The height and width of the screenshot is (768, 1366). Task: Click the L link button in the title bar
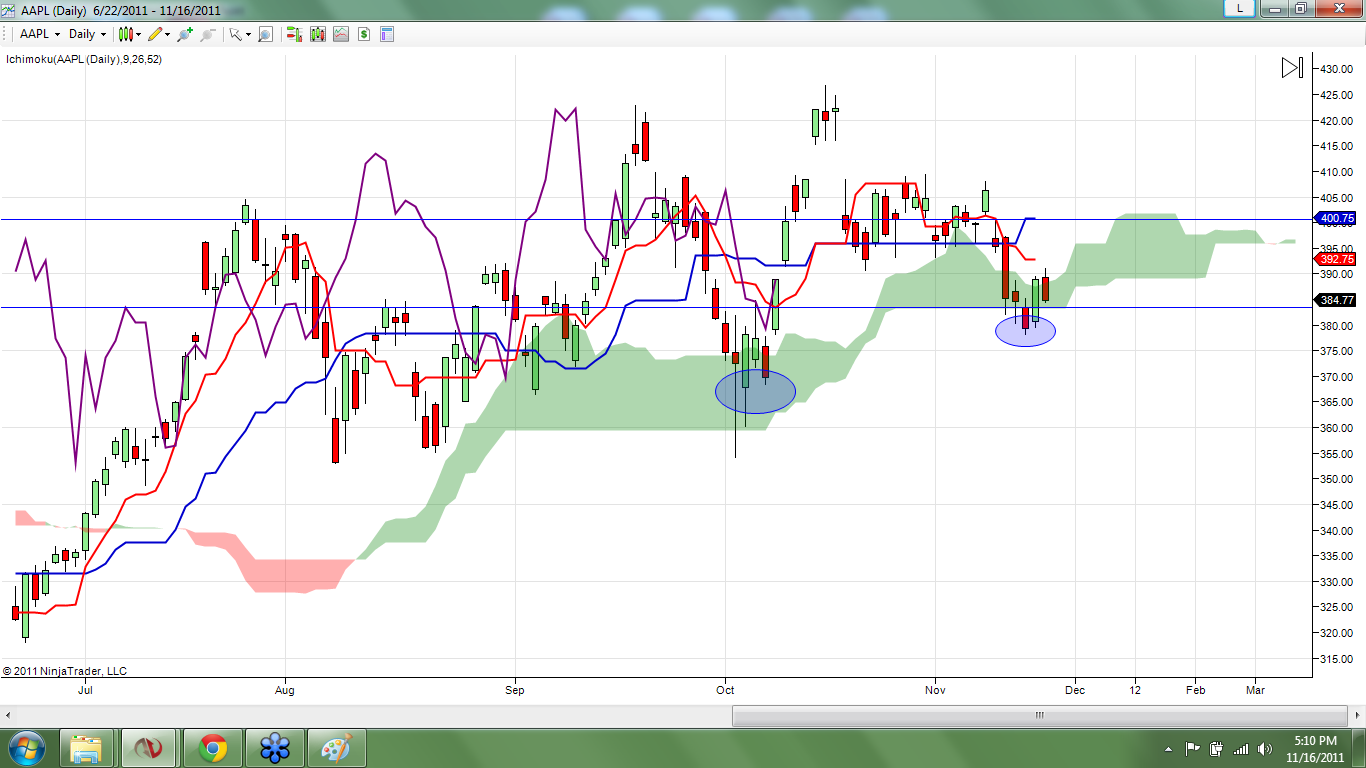pyautogui.click(x=1240, y=8)
